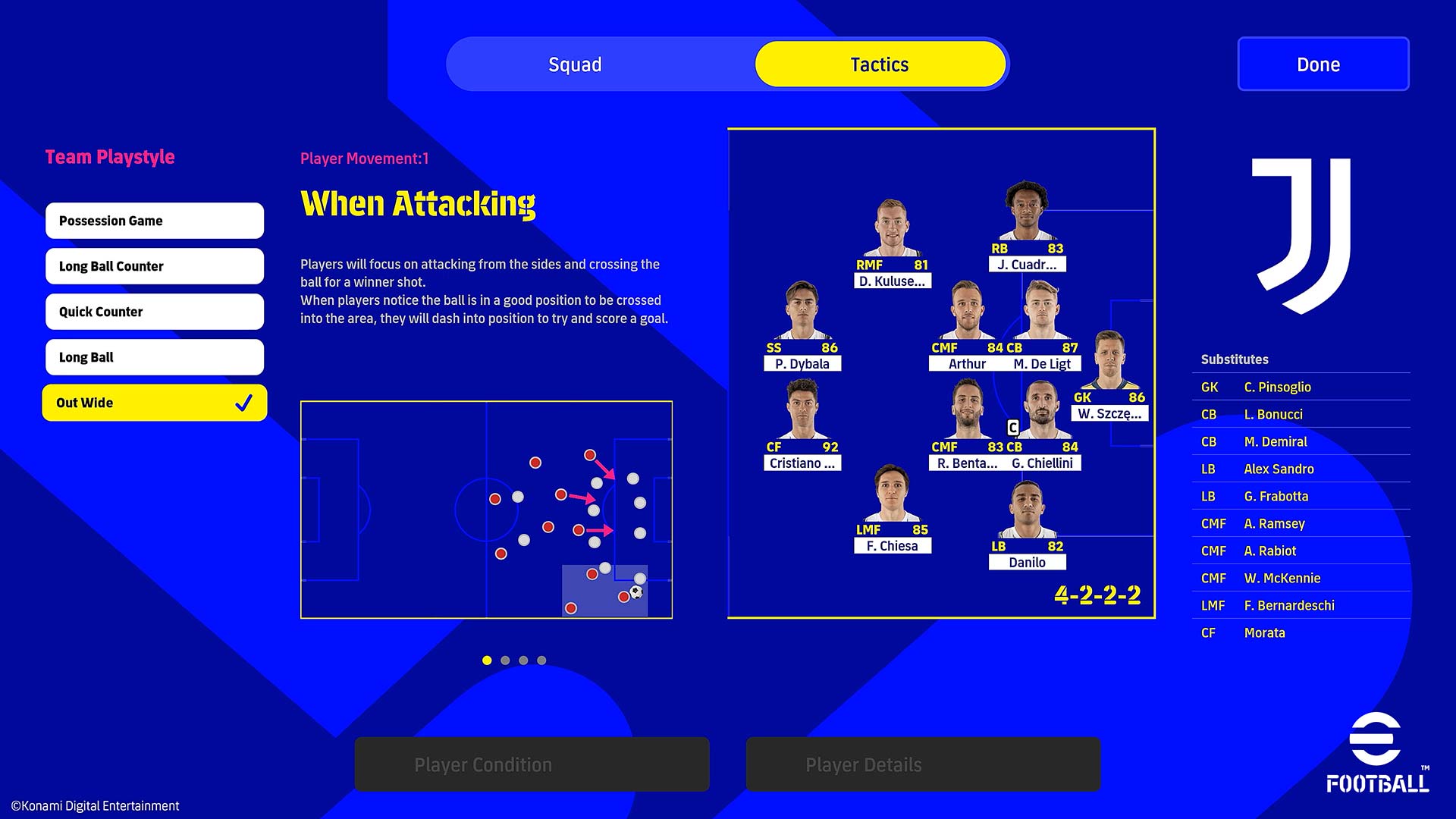The width and height of the screenshot is (1456, 819).
Task: Expand the Quick Counter playstyle option
Action: pyautogui.click(x=154, y=311)
